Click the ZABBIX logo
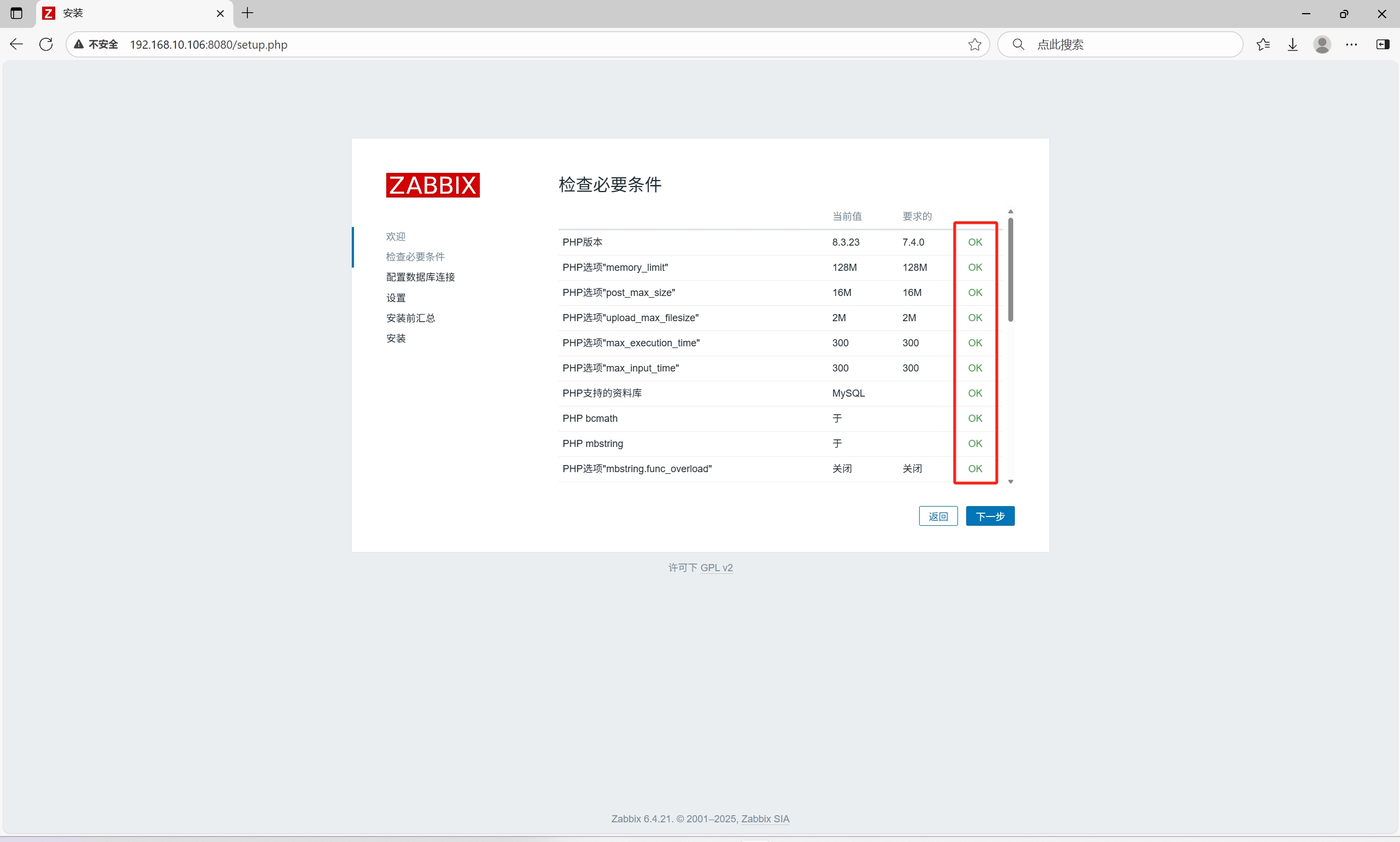The height and width of the screenshot is (842, 1400). point(433,185)
